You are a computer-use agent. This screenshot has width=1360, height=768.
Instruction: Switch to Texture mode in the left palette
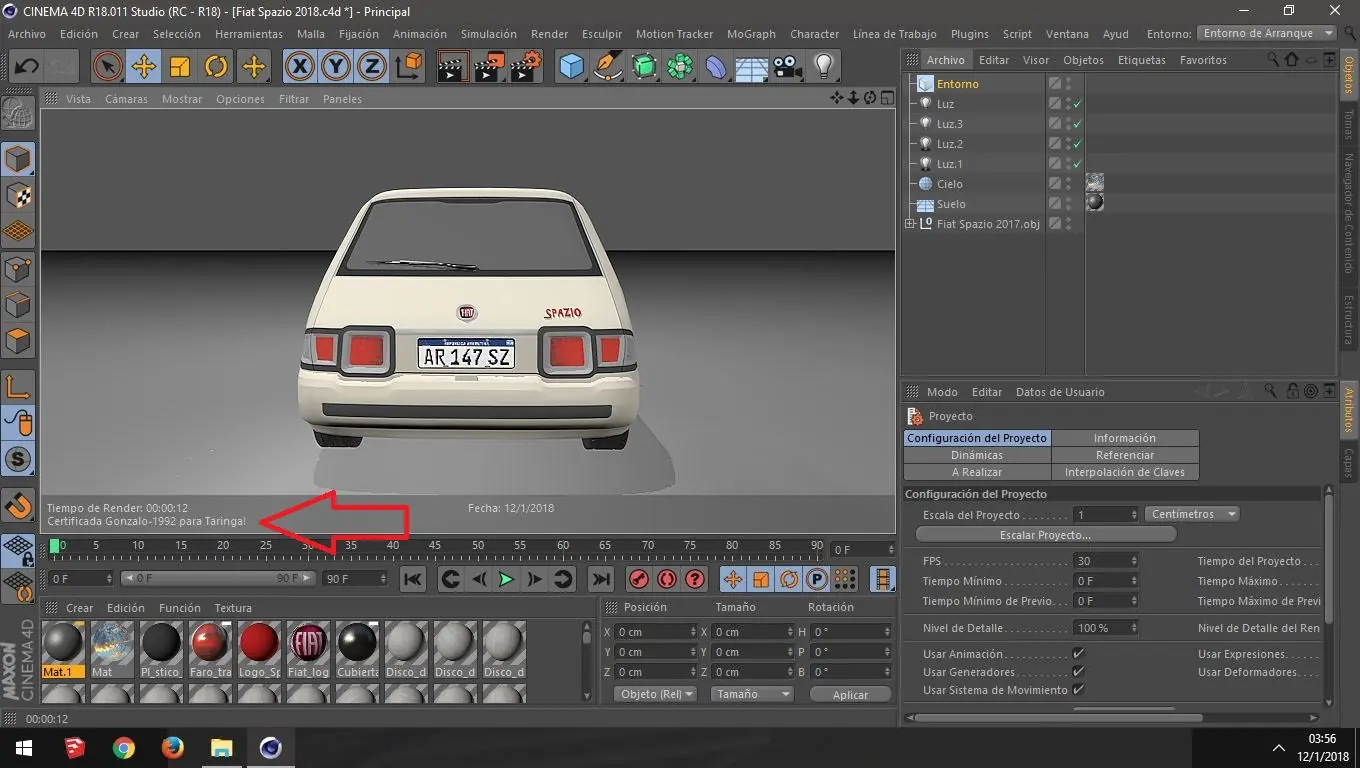(x=18, y=195)
